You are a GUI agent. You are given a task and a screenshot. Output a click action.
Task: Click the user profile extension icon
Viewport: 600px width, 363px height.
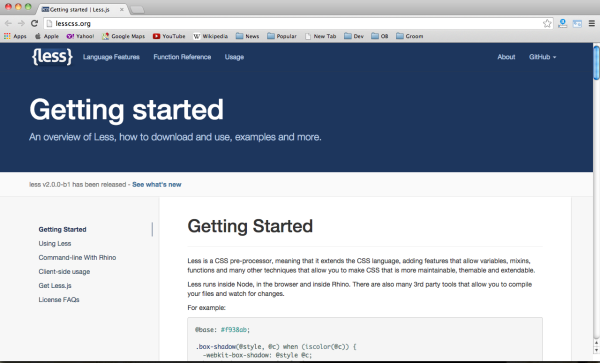[562, 23]
